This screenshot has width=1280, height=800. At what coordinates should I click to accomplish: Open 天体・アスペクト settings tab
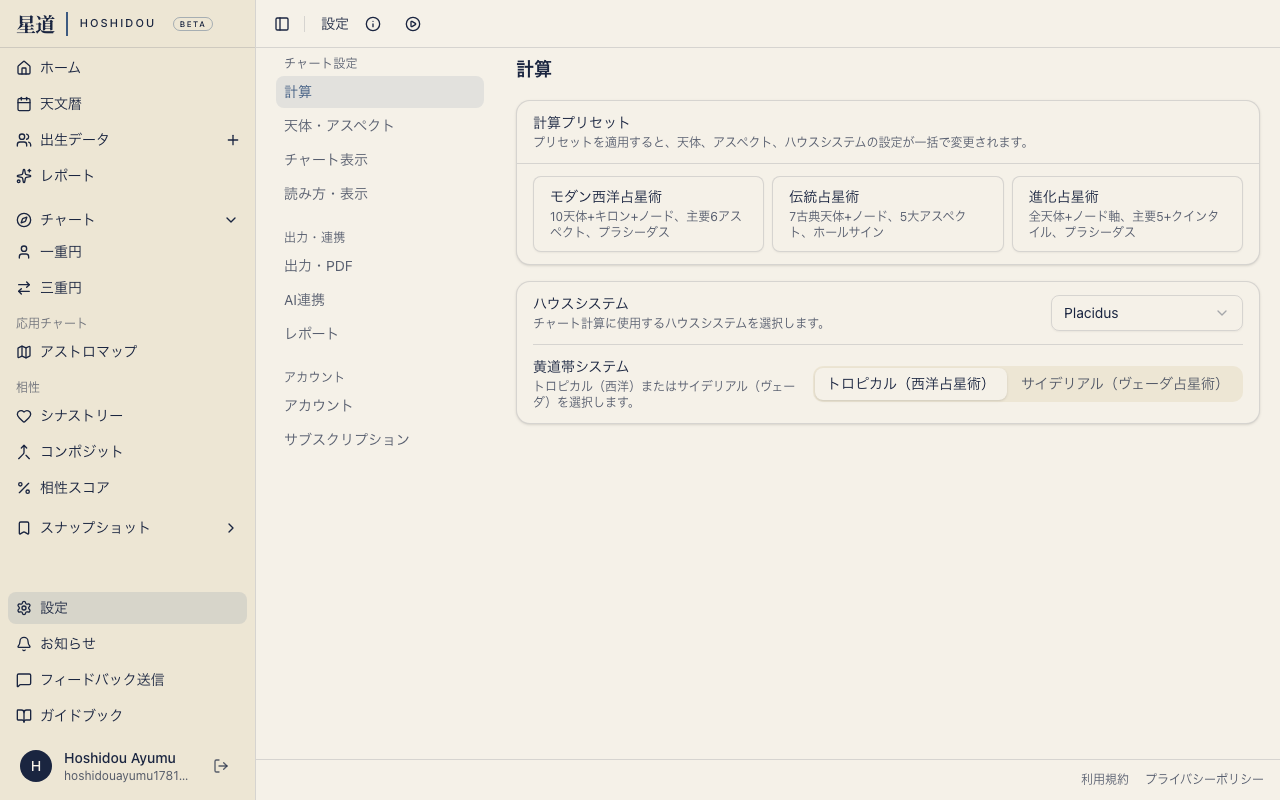pos(380,126)
